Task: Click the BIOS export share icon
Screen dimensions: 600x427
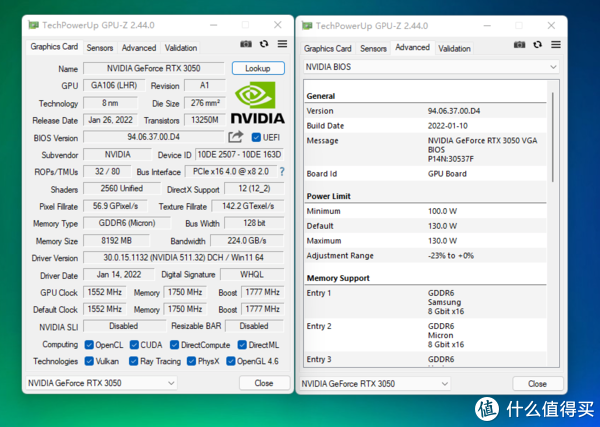Action: pos(236,137)
